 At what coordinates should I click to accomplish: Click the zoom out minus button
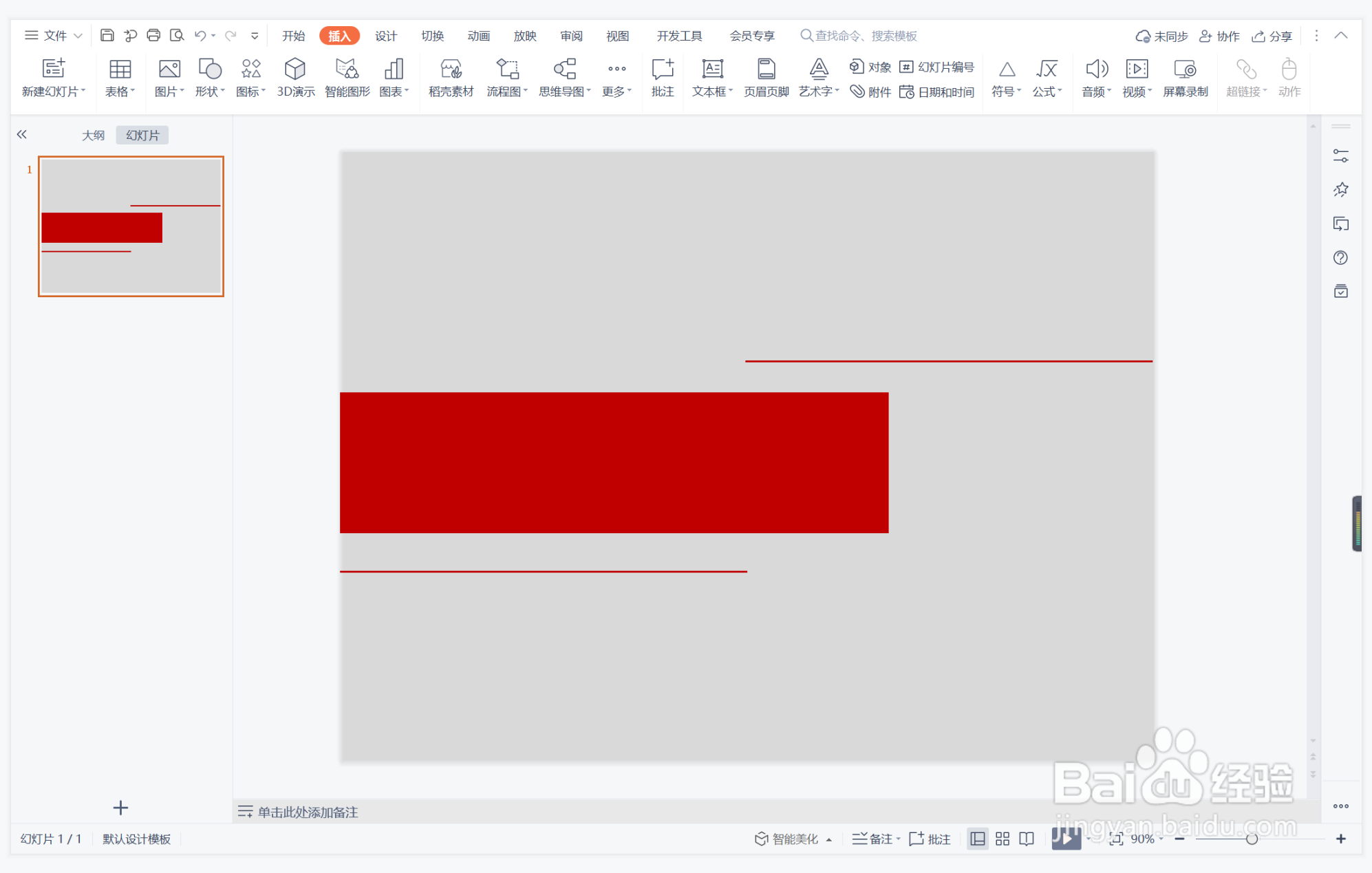(1180, 839)
